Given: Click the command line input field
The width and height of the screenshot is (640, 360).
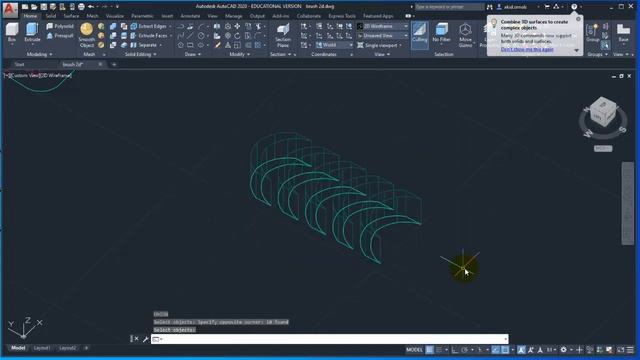Looking at the screenshot, I should pyautogui.click(x=330, y=339).
